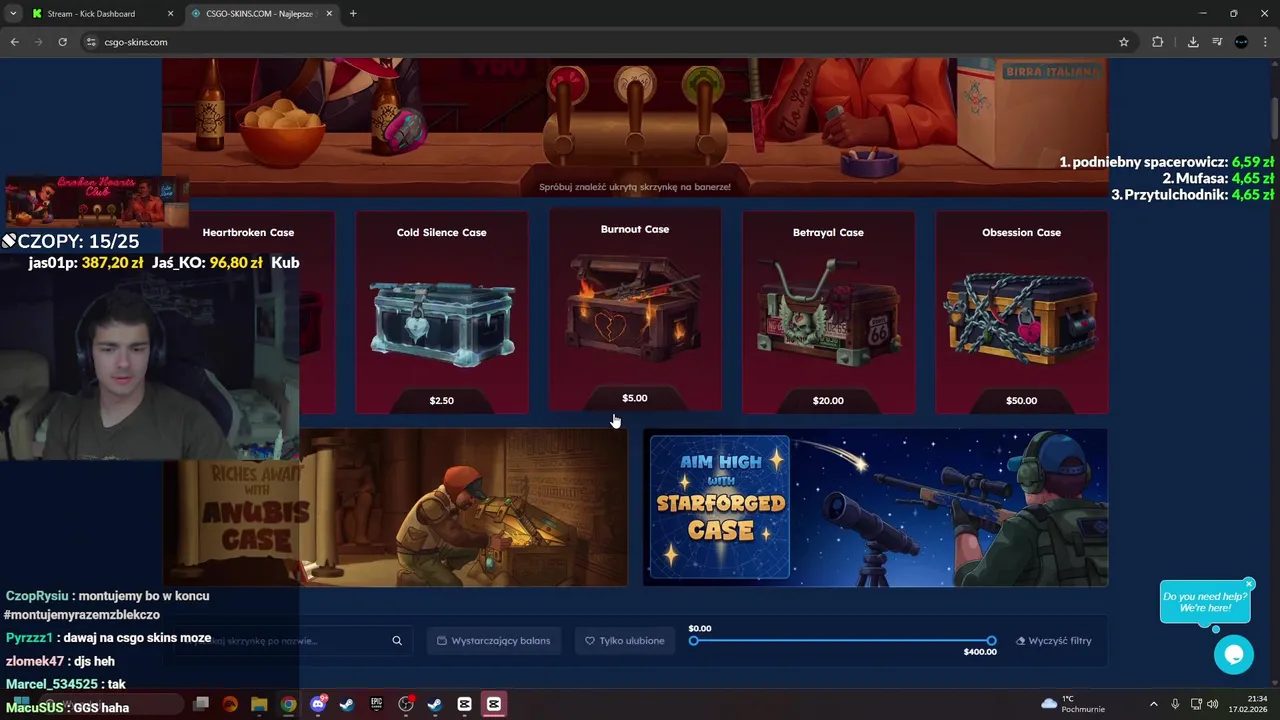The height and width of the screenshot is (720, 1280).
Task: Click the Heartbroken Case title
Action: point(248,232)
